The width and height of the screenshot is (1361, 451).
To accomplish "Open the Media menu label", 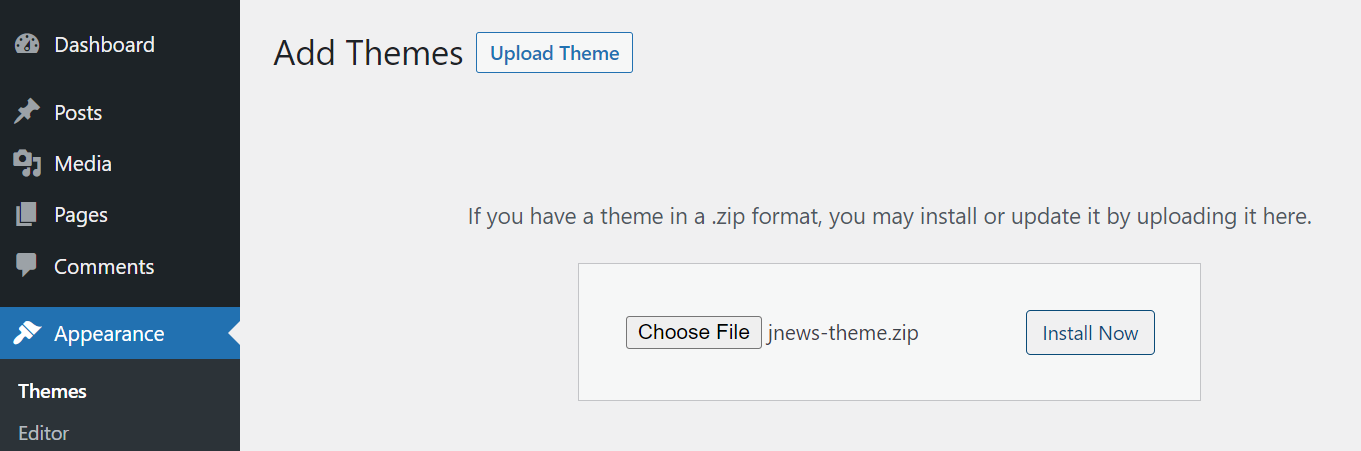I will [x=83, y=164].
